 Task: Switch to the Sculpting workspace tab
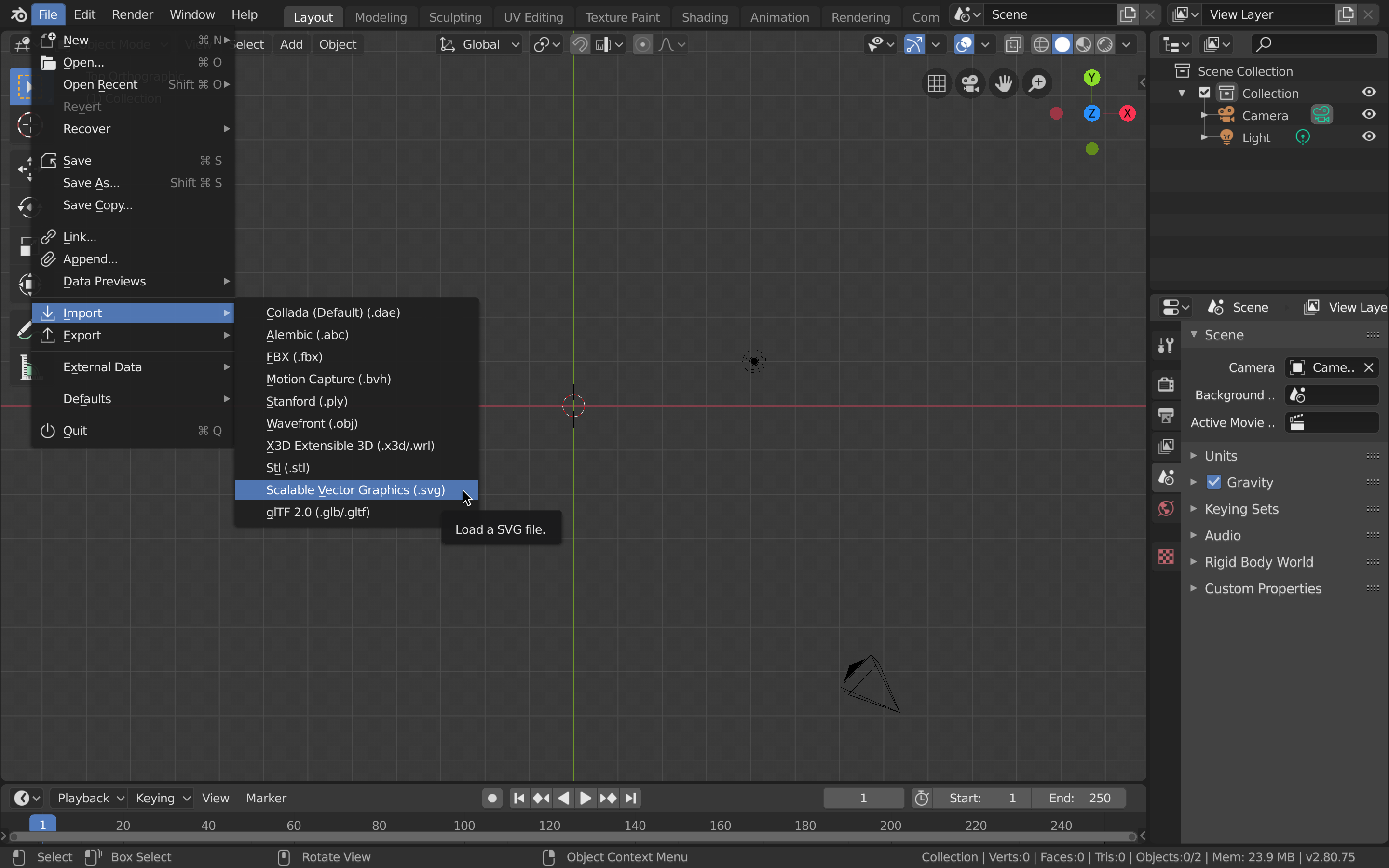pyautogui.click(x=455, y=17)
